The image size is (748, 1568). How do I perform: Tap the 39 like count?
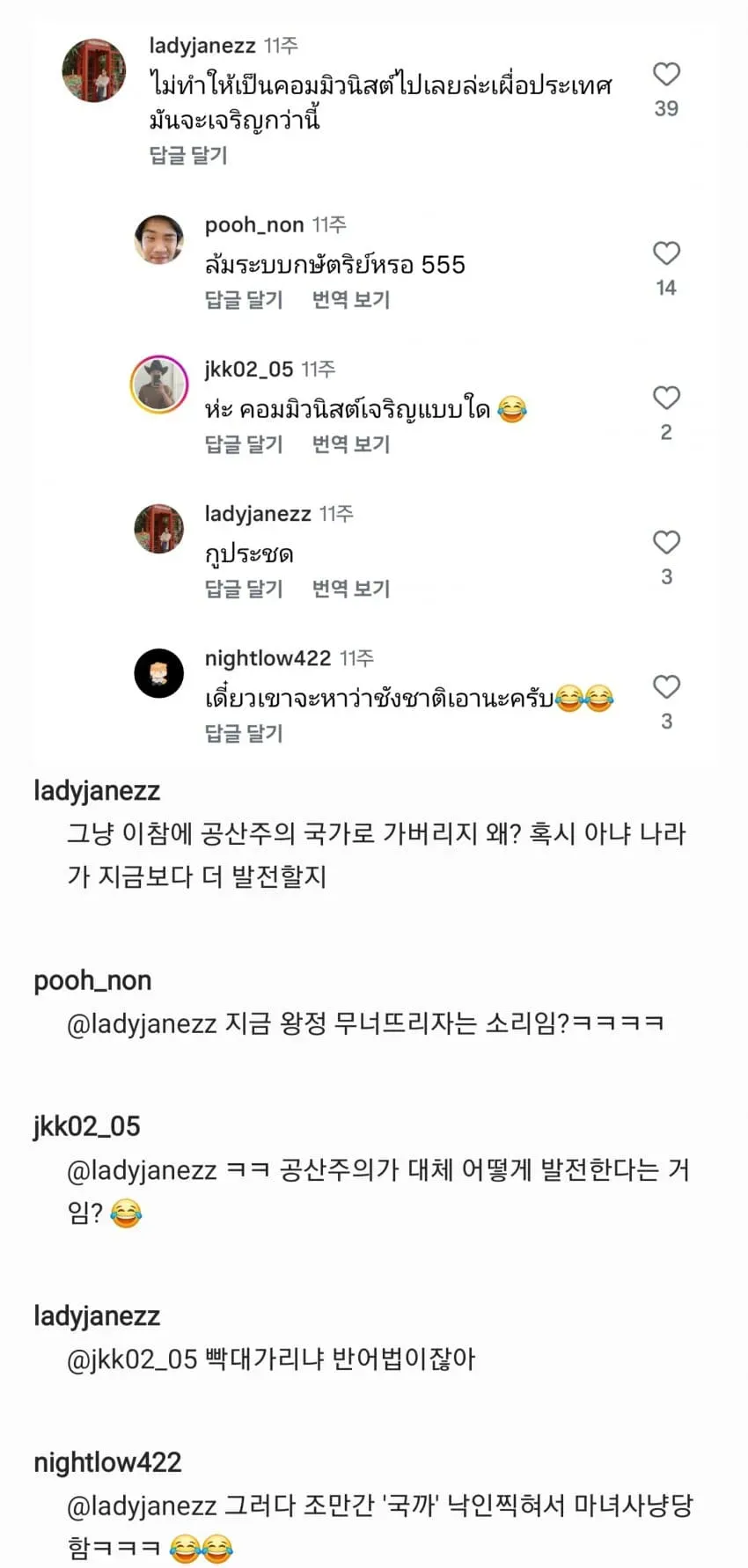click(666, 108)
